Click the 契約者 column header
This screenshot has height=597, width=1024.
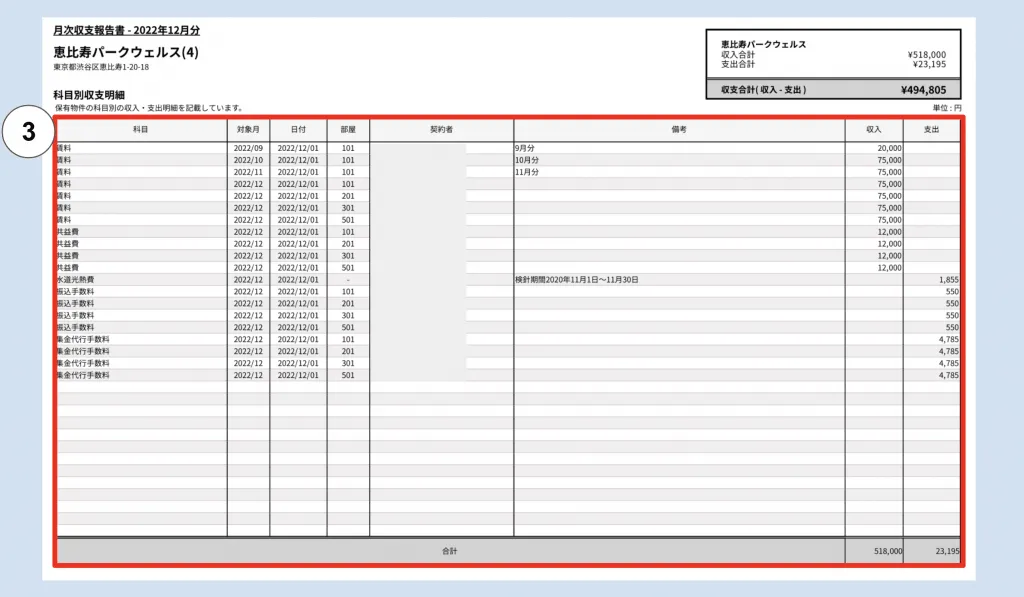point(441,129)
